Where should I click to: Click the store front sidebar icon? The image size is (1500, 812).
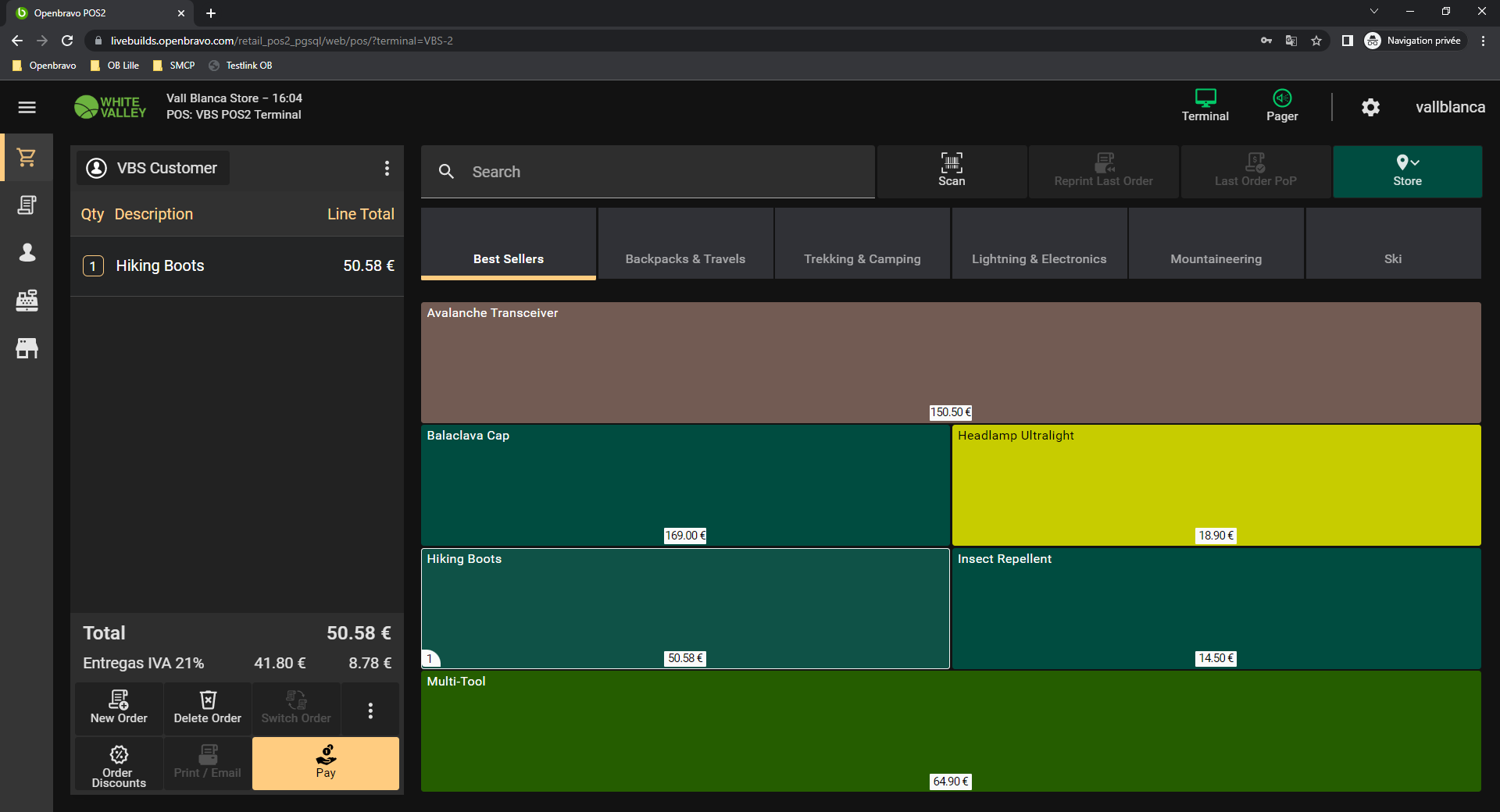[27, 348]
